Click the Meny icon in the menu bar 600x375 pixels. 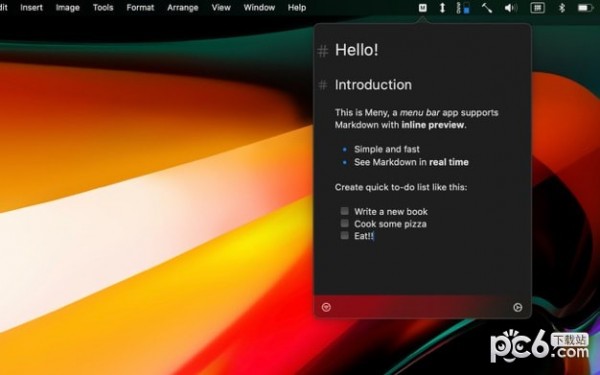tap(422, 8)
